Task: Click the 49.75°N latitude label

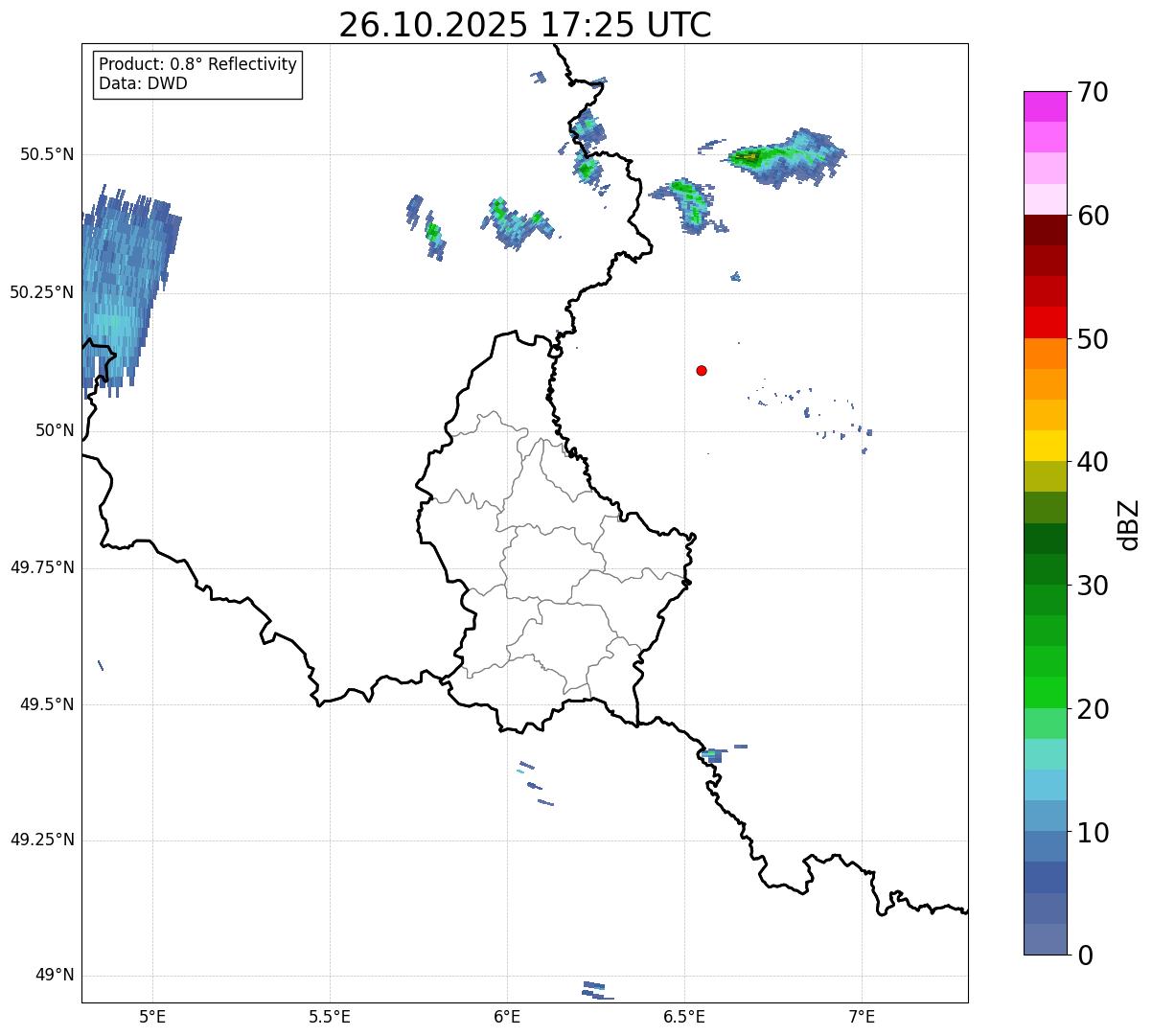Action: click(42, 567)
